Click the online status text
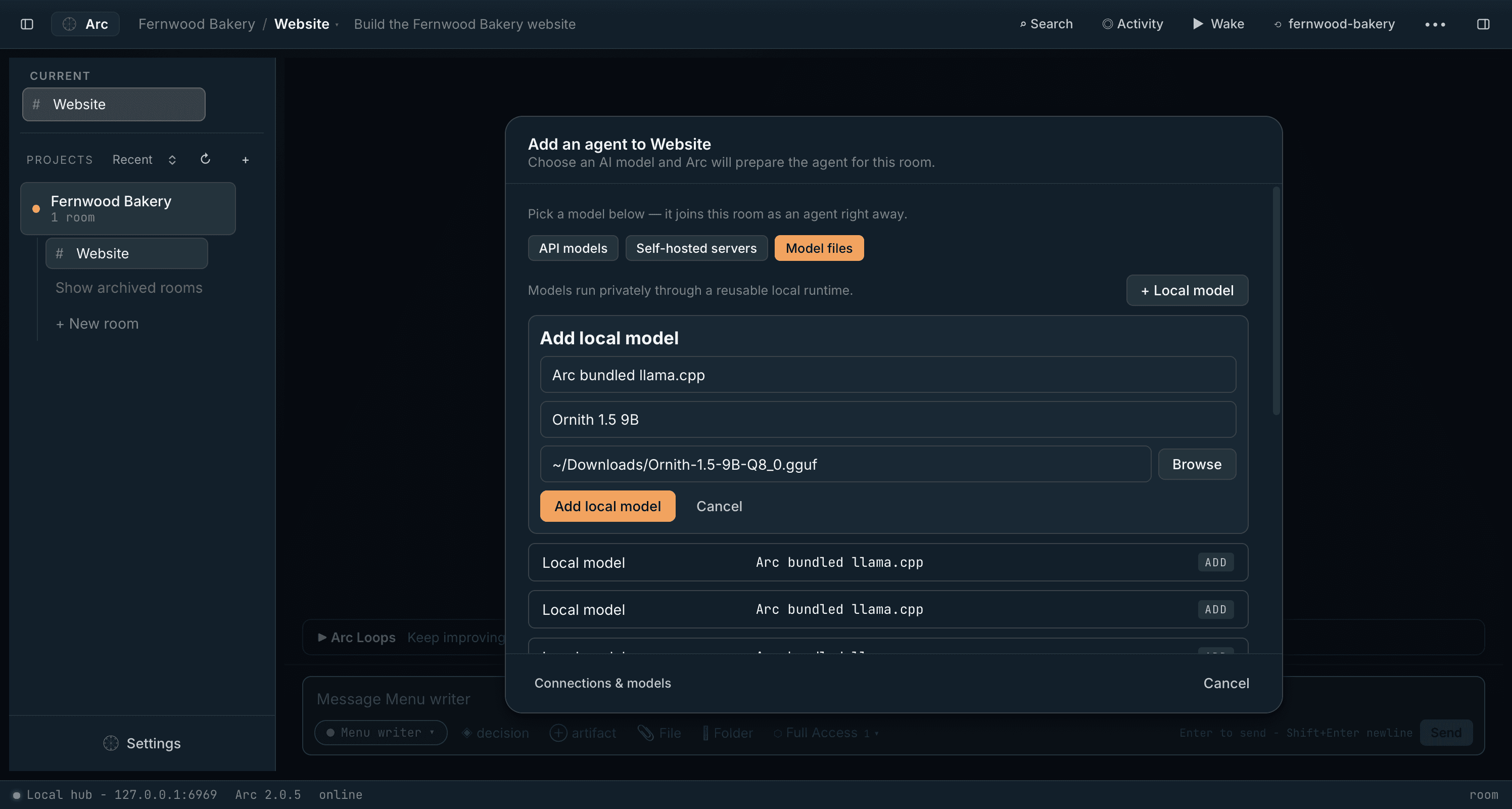The image size is (1512, 809). pyautogui.click(x=341, y=795)
